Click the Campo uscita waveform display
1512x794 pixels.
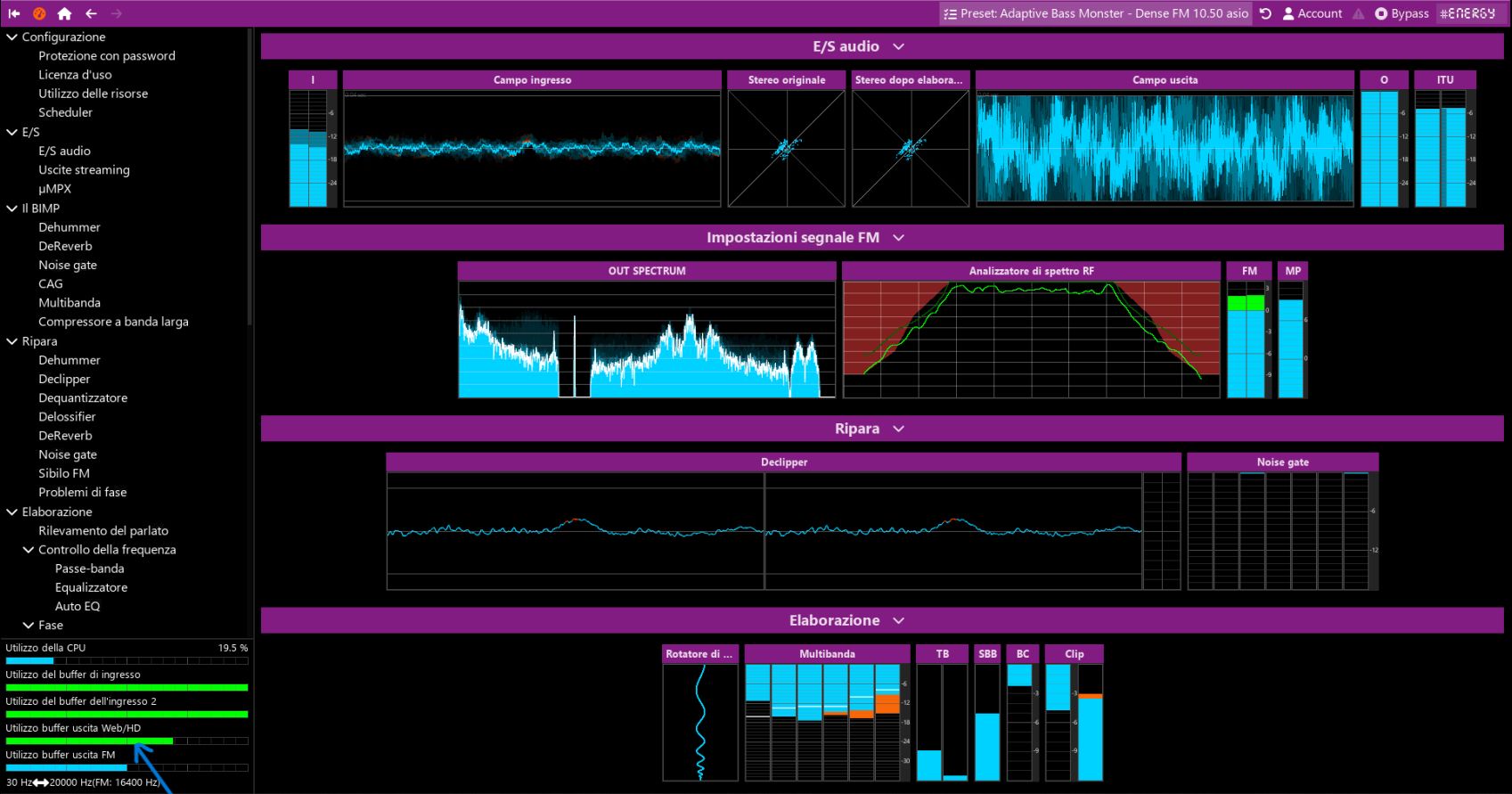(x=1165, y=148)
